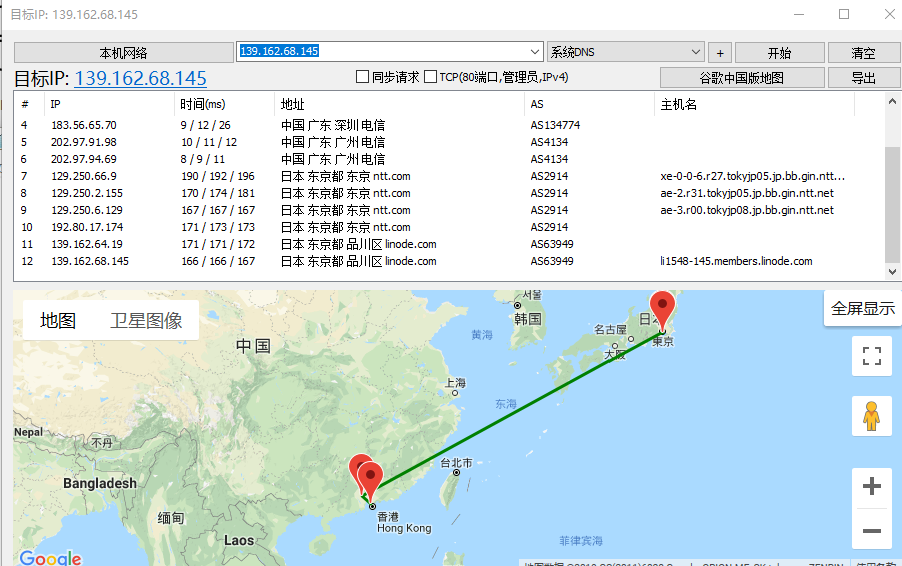Switch map to 卫星图像 satellite view
Viewport: 902px width, 566px height.
(146, 320)
